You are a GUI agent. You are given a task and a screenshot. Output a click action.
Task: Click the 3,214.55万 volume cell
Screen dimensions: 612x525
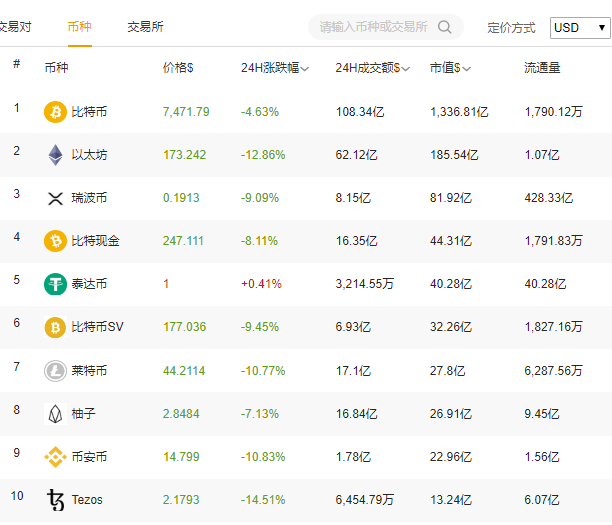(365, 284)
